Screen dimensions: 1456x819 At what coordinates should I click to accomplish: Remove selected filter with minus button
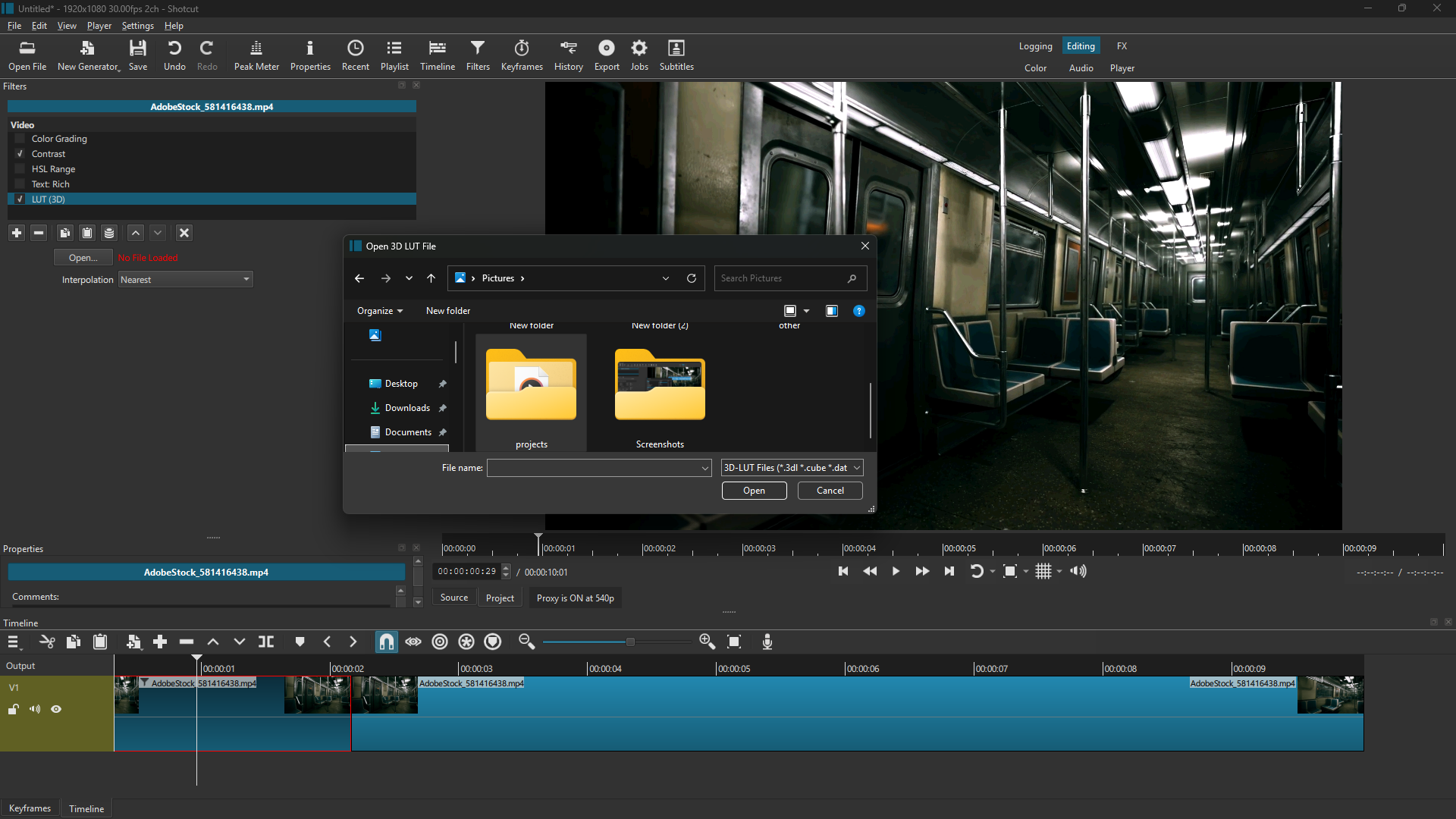tap(39, 233)
